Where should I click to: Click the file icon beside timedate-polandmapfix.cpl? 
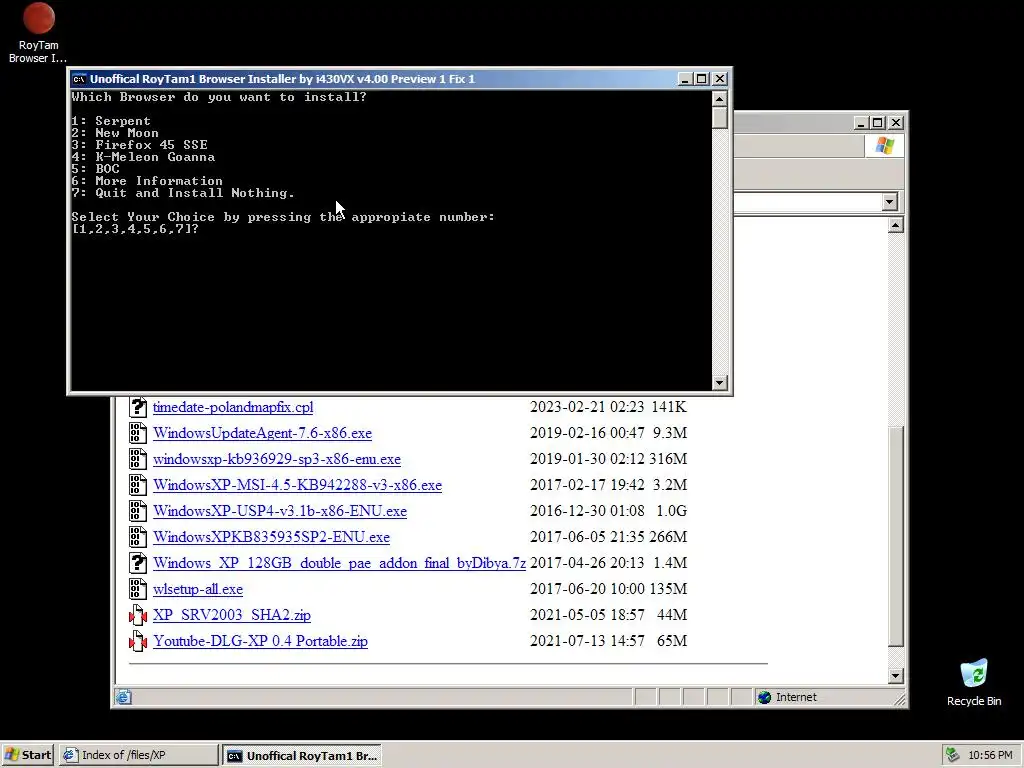point(138,407)
